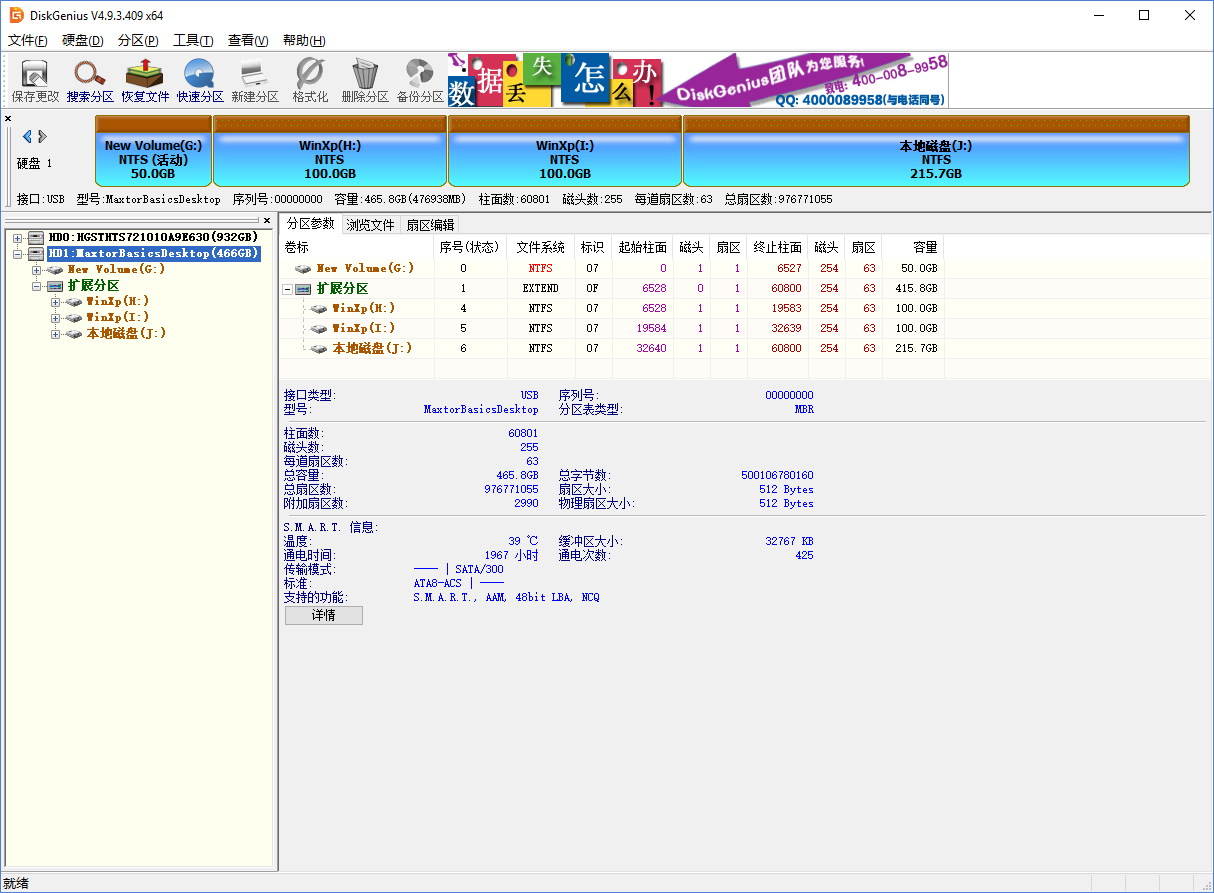Expand New Volume(G:) in the tree
The height and width of the screenshot is (893, 1214).
click(x=36, y=269)
